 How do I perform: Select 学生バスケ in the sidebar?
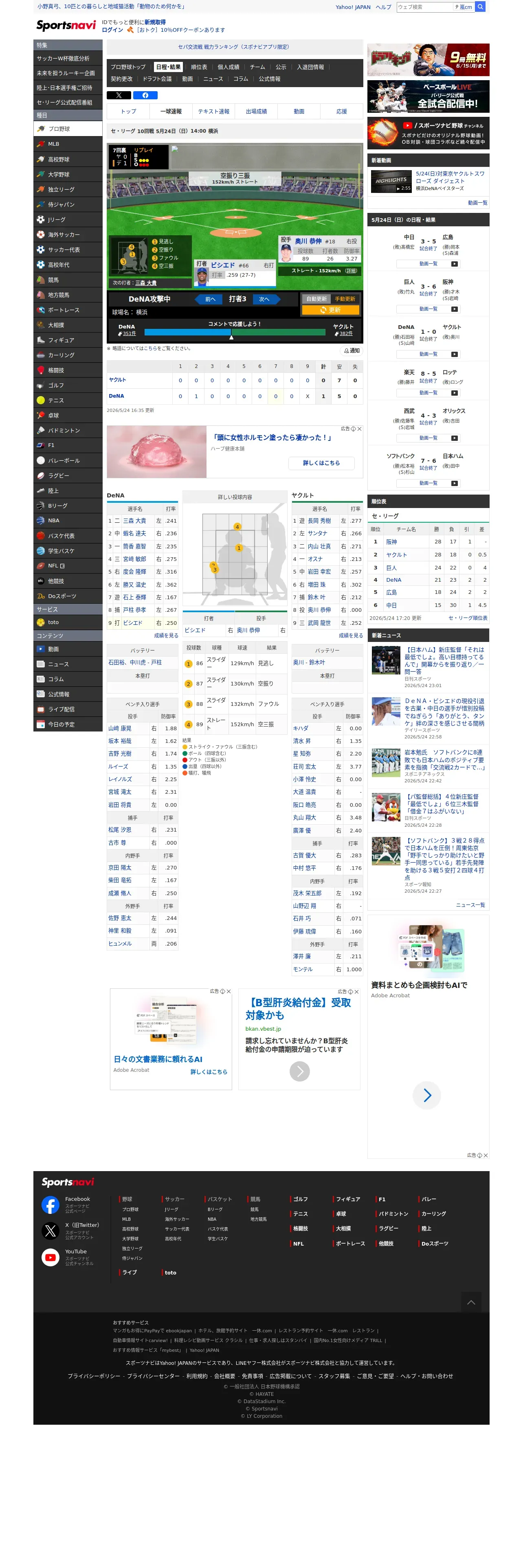point(68,551)
